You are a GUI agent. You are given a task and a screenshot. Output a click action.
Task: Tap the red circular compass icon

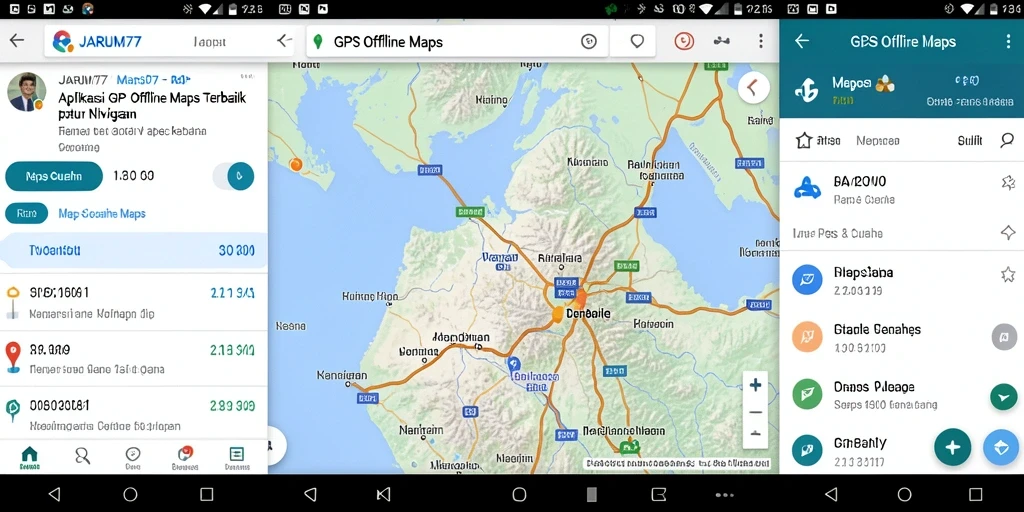click(x=684, y=41)
